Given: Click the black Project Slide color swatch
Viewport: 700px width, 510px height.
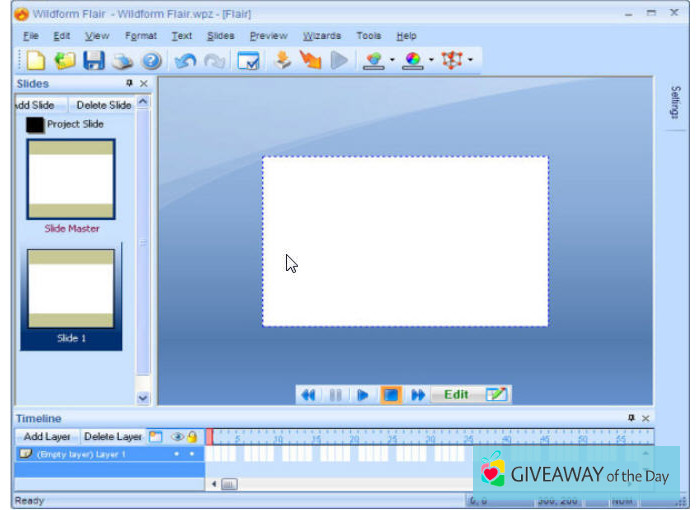Looking at the screenshot, I should coord(35,125).
